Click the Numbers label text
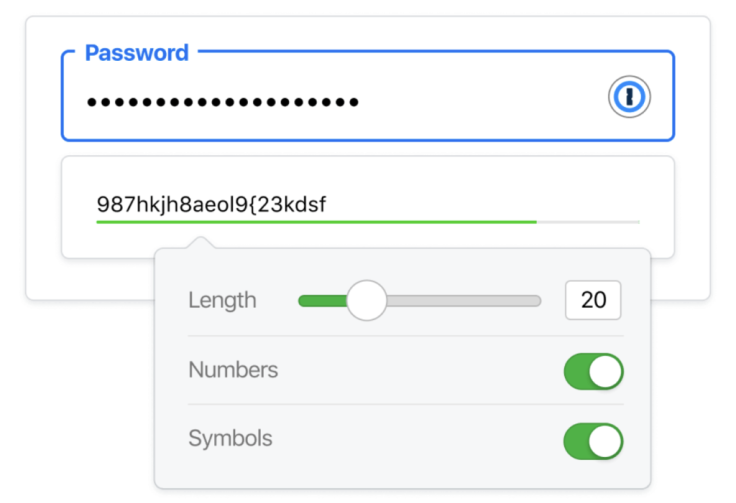 tap(233, 370)
